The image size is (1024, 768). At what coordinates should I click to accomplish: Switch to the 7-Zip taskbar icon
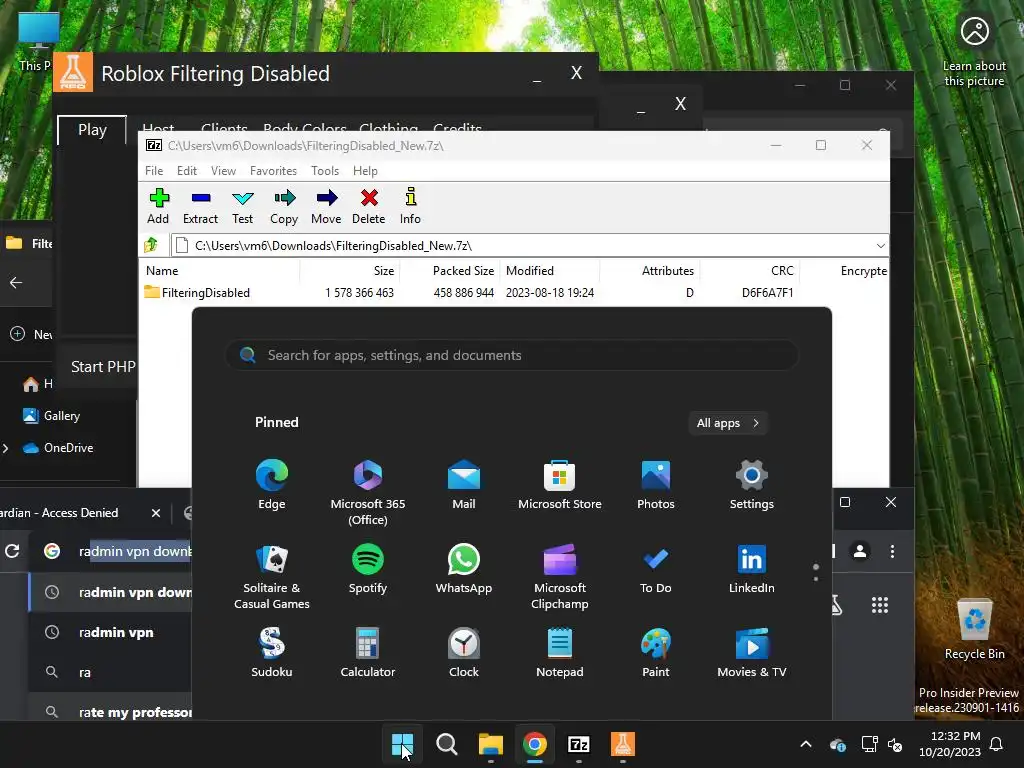(579, 744)
